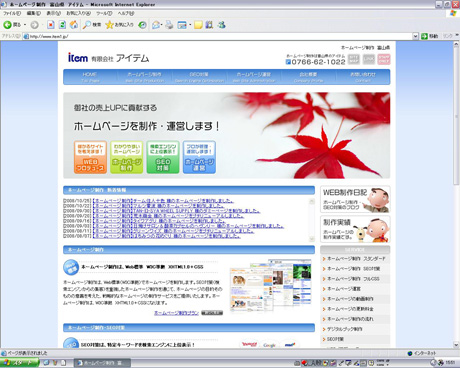This screenshot has height=368, width=460.
Task: Open the Windows Start button (スタート)
Action: pyautogui.click(x=19, y=363)
